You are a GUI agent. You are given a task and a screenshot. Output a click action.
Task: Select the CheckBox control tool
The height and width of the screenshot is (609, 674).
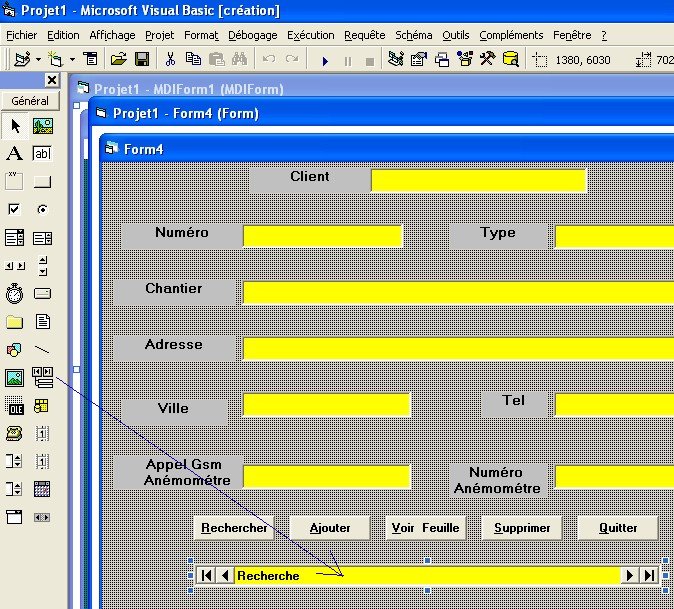click(14, 209)
